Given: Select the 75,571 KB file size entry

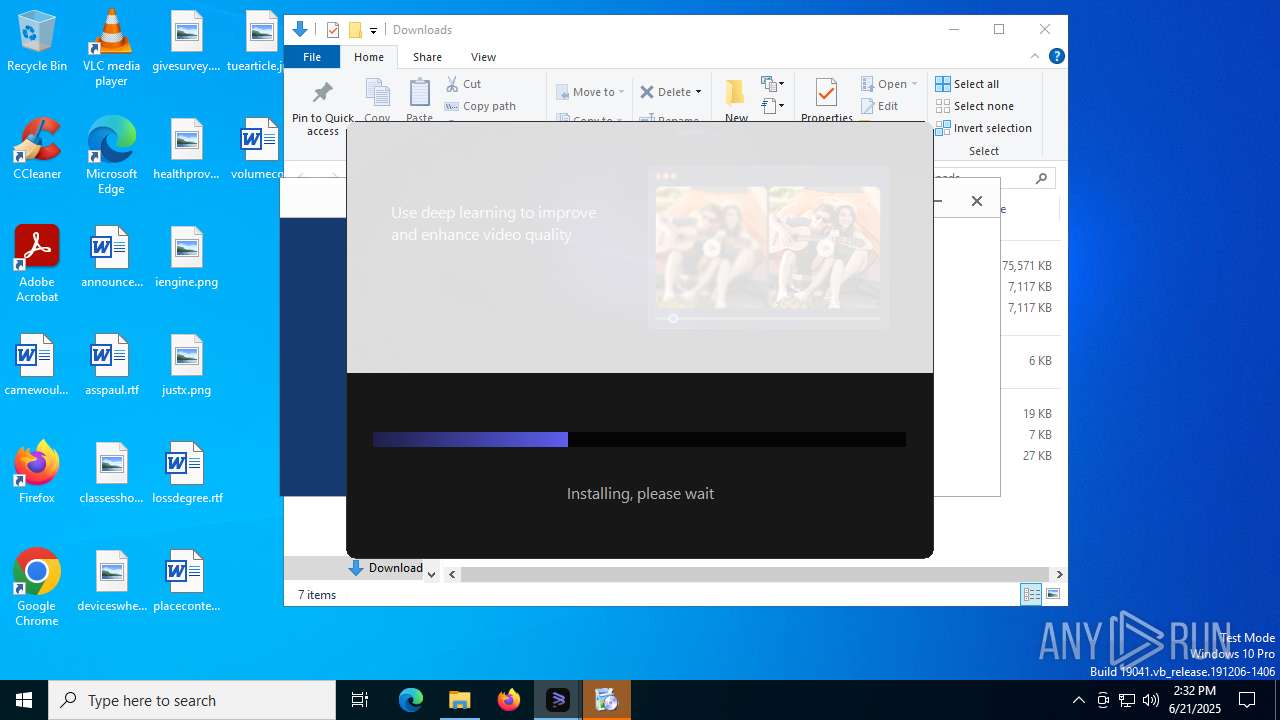Looking at the screenshot, I should pos(1027,266).
